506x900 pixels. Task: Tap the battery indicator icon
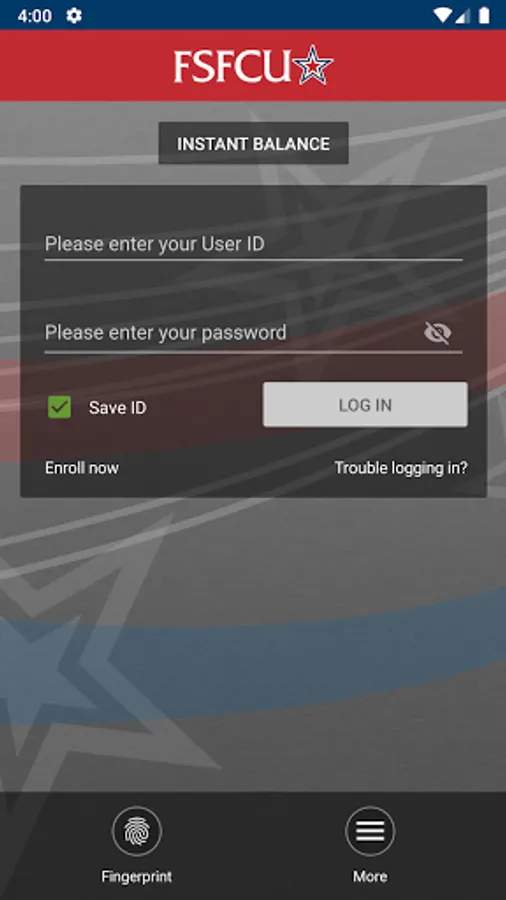coord(484,15)
